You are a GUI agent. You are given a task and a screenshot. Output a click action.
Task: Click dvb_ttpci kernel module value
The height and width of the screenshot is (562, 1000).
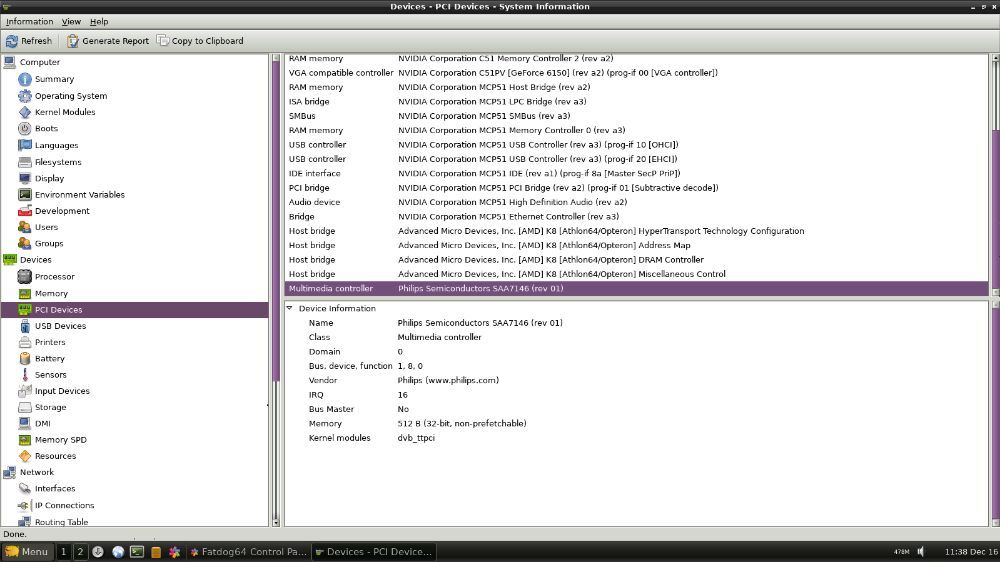pyautogui.click(x=416, y=438)
